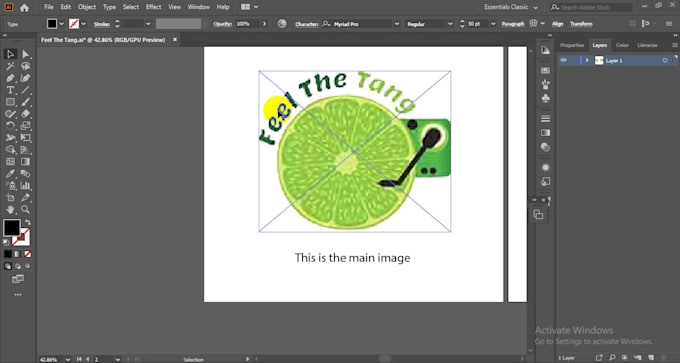Image resolution: width=680 pixels, height=363 pixels.
Task: Open the Character panel link
Action: click(x=307, y=24)
